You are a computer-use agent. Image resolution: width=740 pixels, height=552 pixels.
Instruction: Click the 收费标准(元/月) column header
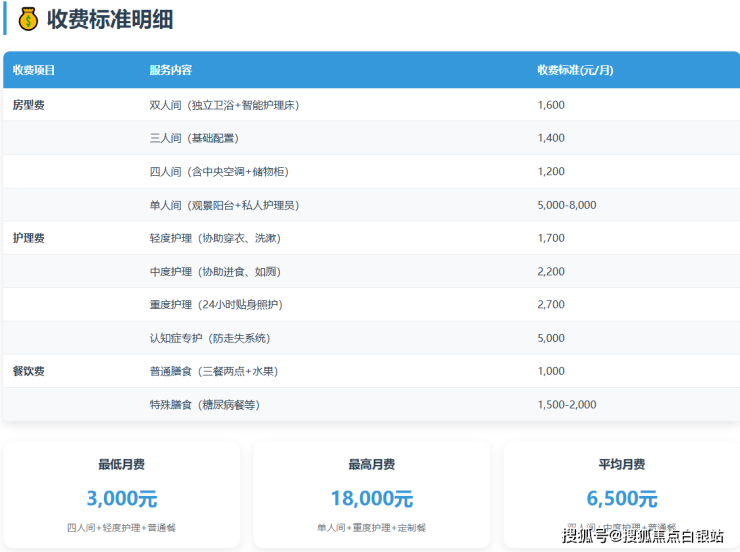point(575,70)
